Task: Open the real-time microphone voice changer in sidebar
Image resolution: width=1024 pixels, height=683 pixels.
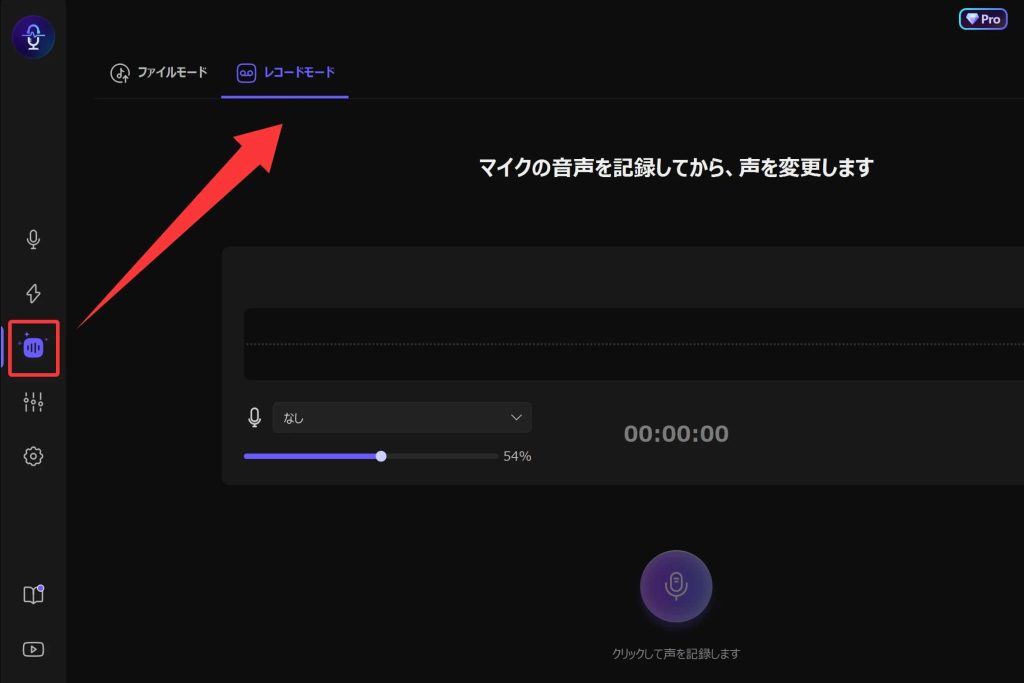Action: pyautogui.click(x=33, y=240)
